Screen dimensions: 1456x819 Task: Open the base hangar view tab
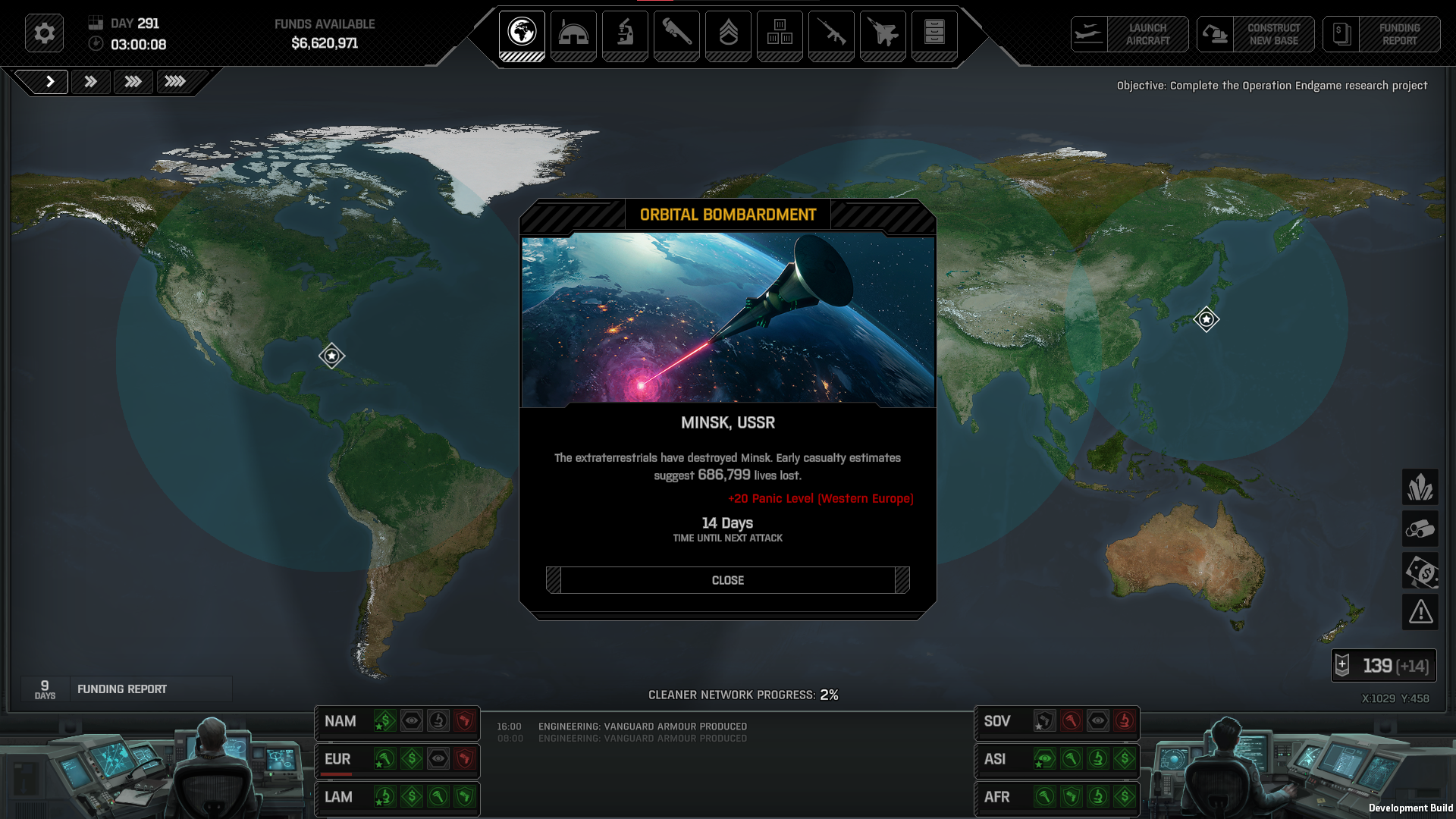[x=573, y=35]
